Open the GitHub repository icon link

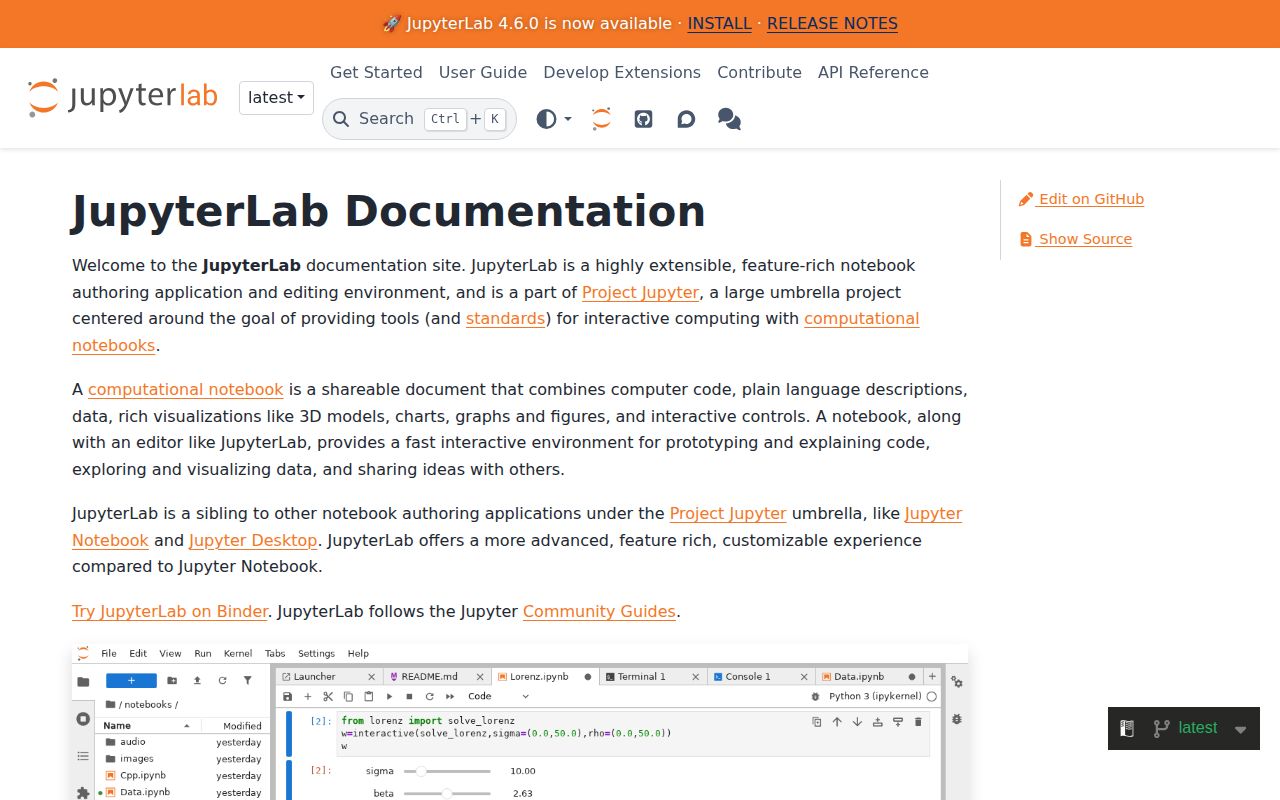(644, 119)
